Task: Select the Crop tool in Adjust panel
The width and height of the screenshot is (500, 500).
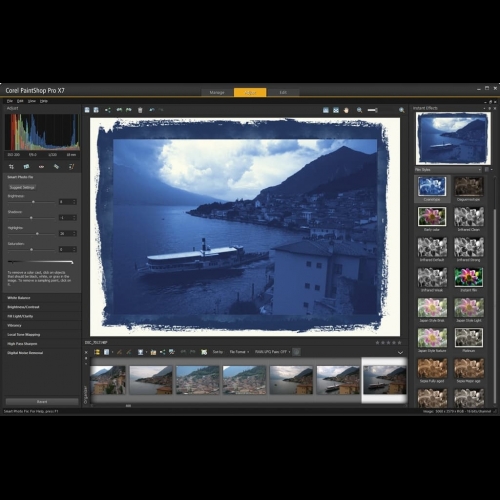Action: pos(11,166)
